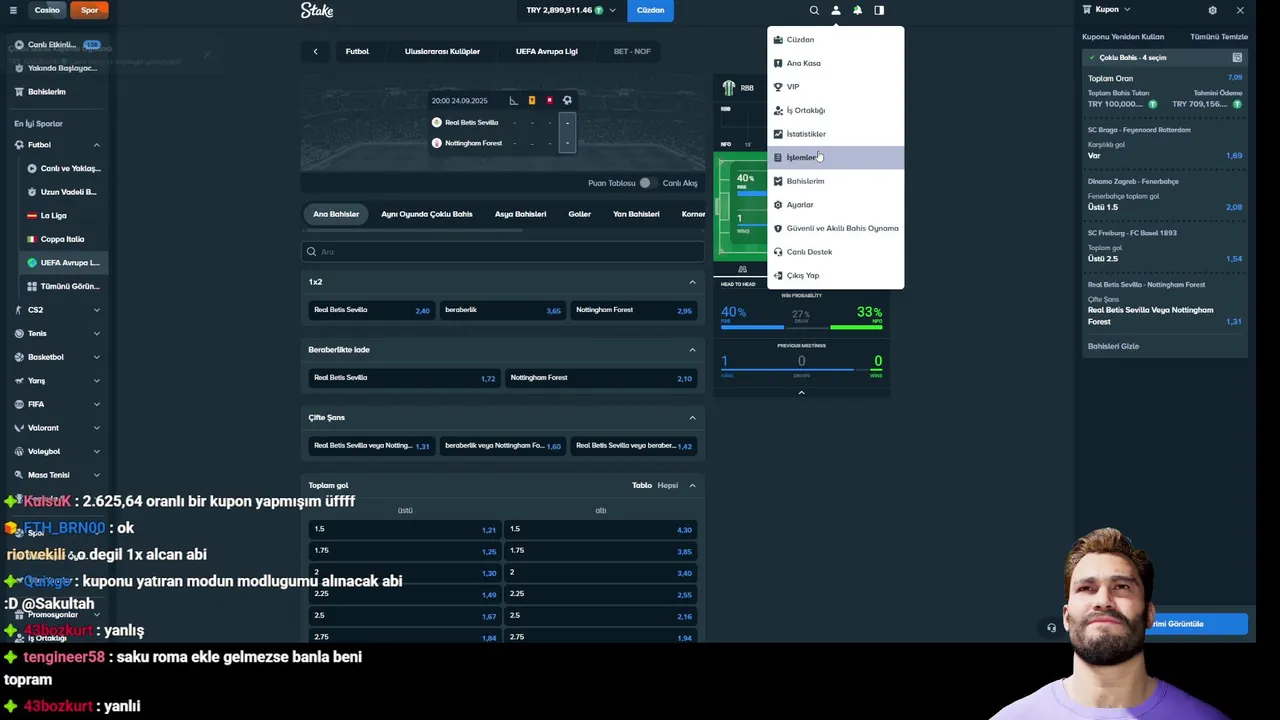
Task: Open the search magnifier in the top bar
Action: pyautogui.click(x=814, y=10)
